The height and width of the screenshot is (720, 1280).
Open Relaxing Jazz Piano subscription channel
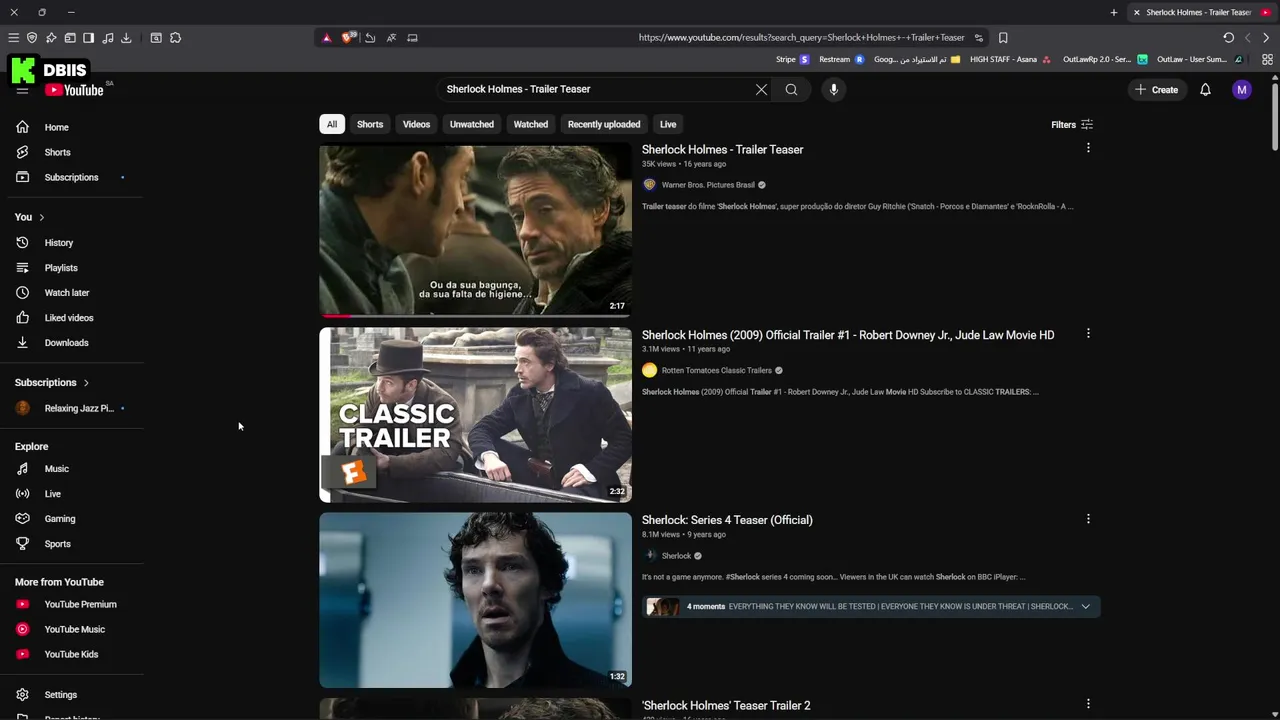72,408
